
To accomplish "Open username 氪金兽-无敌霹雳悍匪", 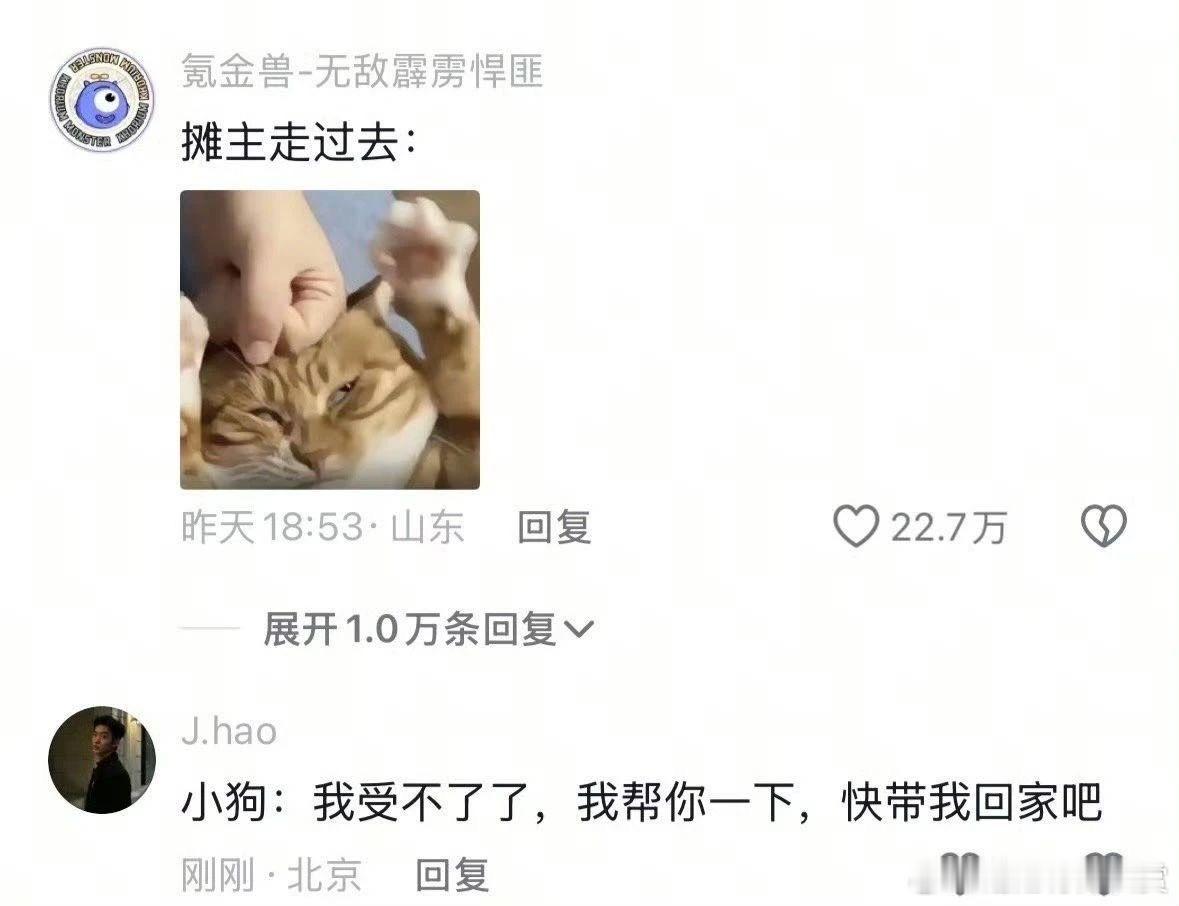I will click(362, 71).
